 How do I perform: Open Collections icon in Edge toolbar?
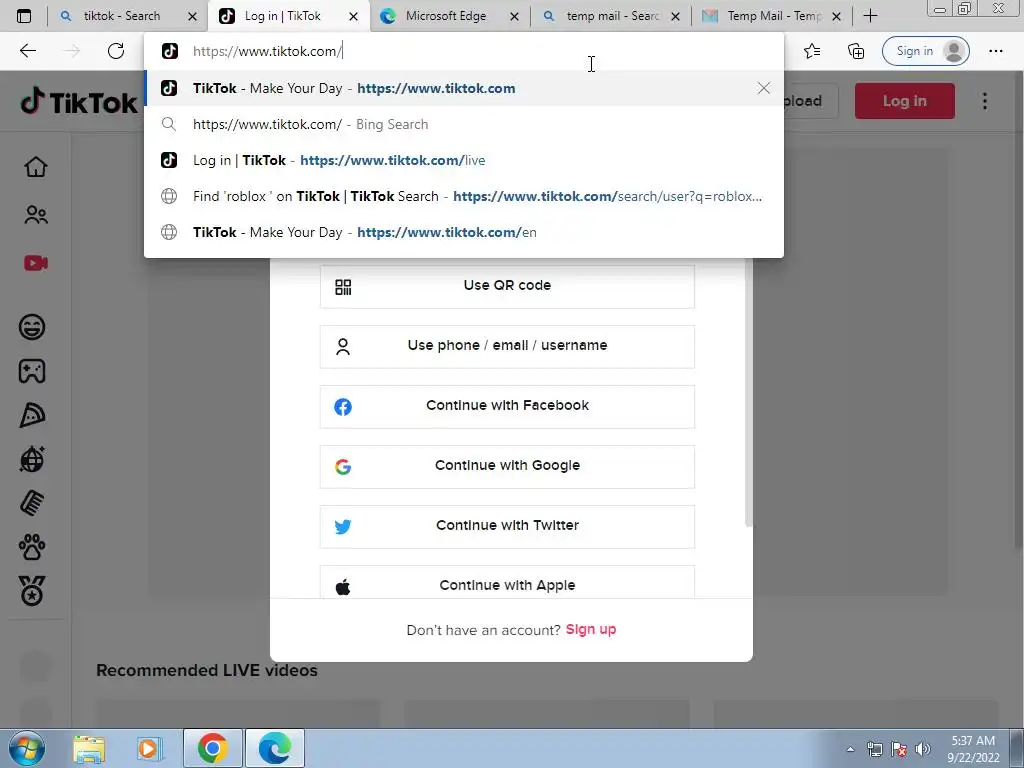tap(856, 51)
